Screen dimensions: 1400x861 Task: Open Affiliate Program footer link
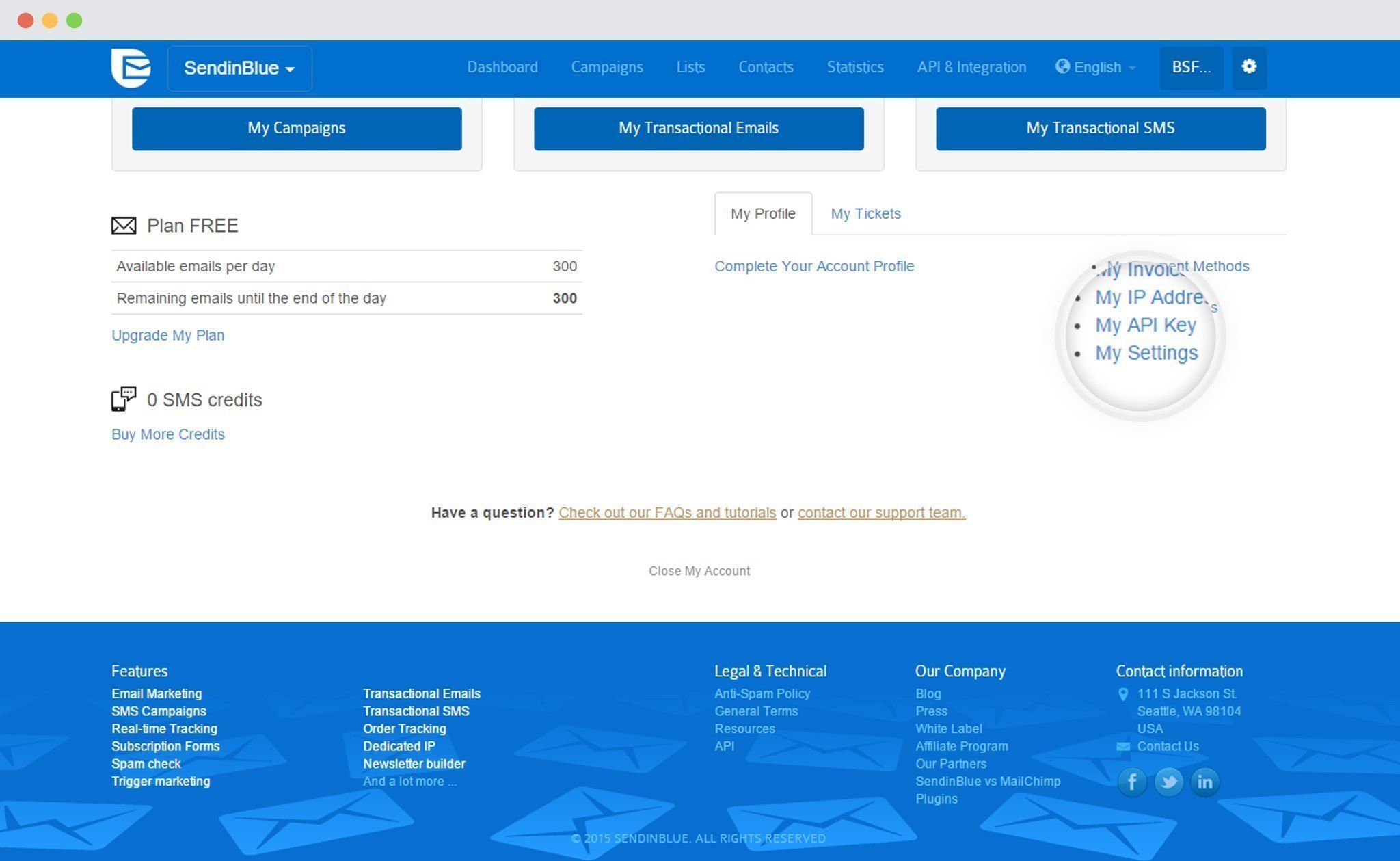[962, 746]
